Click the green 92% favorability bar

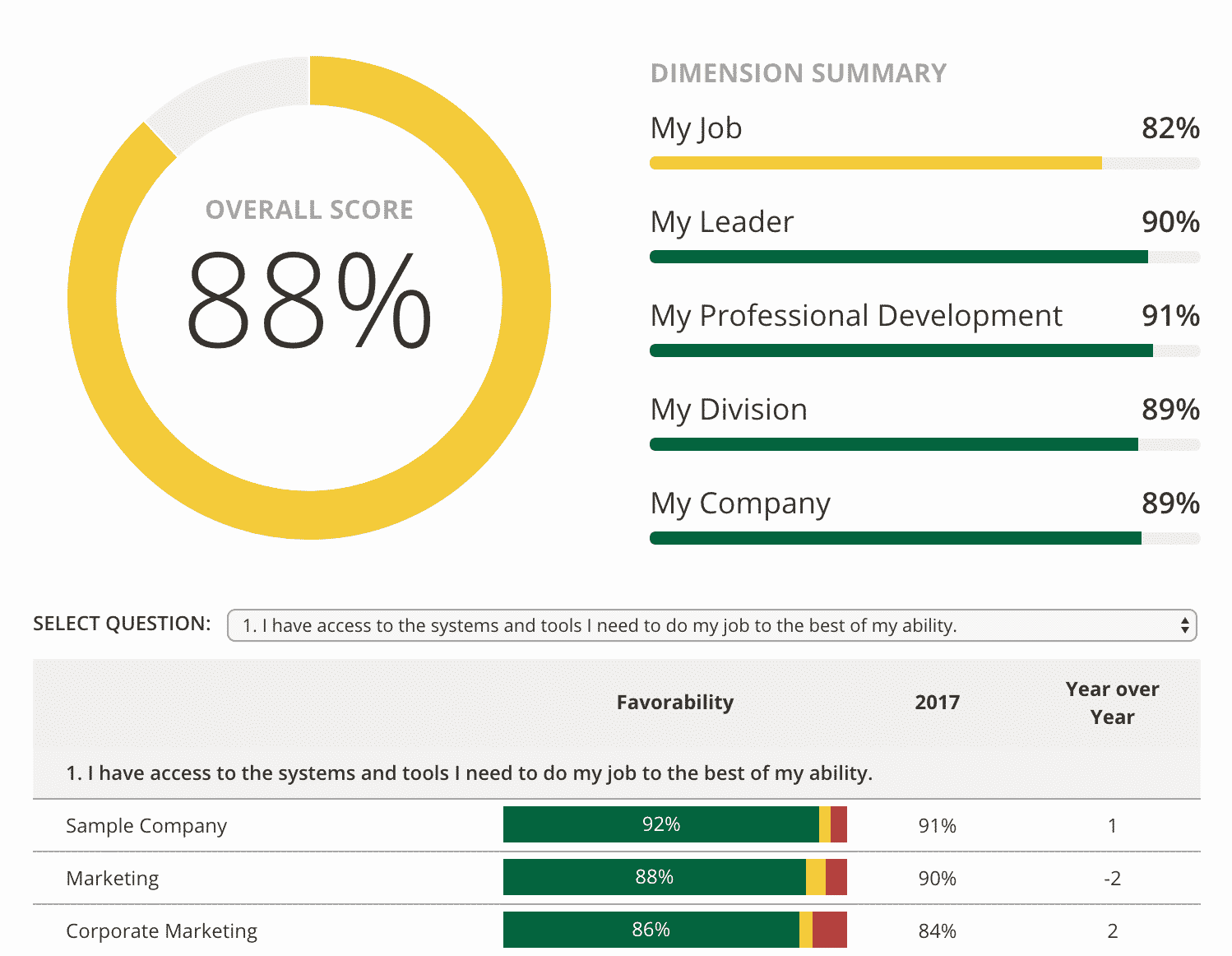click(x=660, y=824)
